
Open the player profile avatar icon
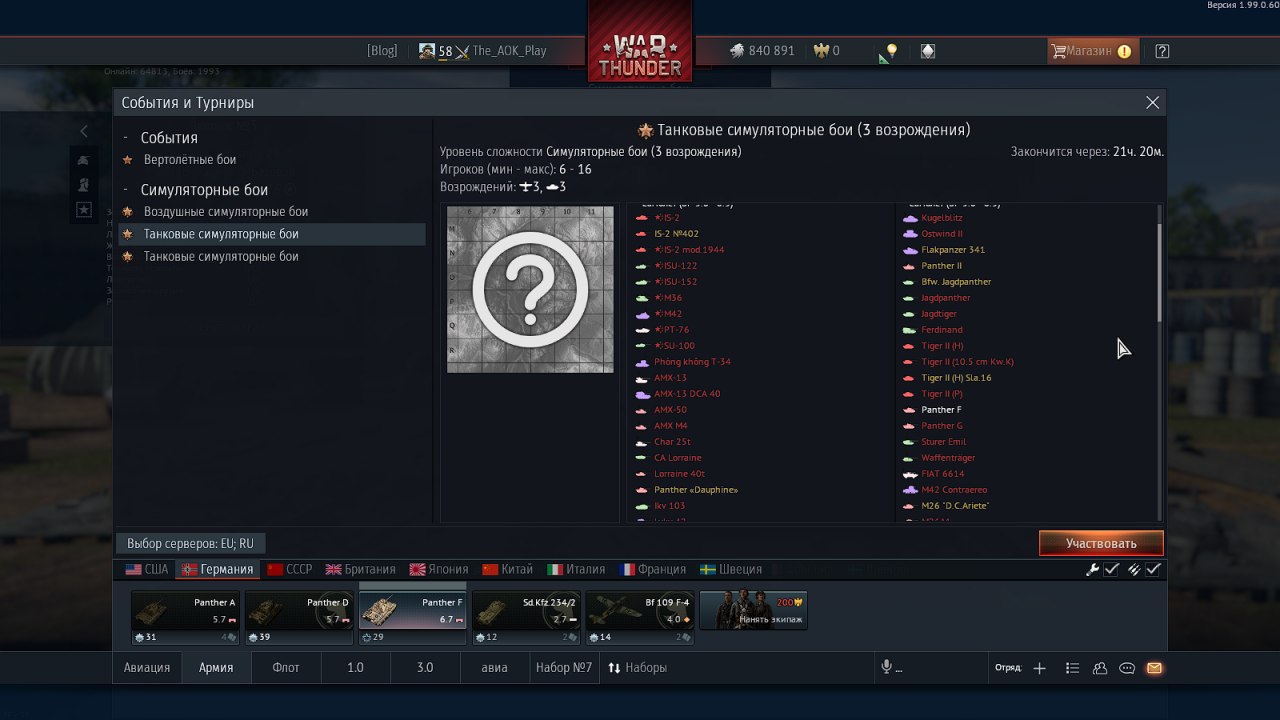(427, 51)
